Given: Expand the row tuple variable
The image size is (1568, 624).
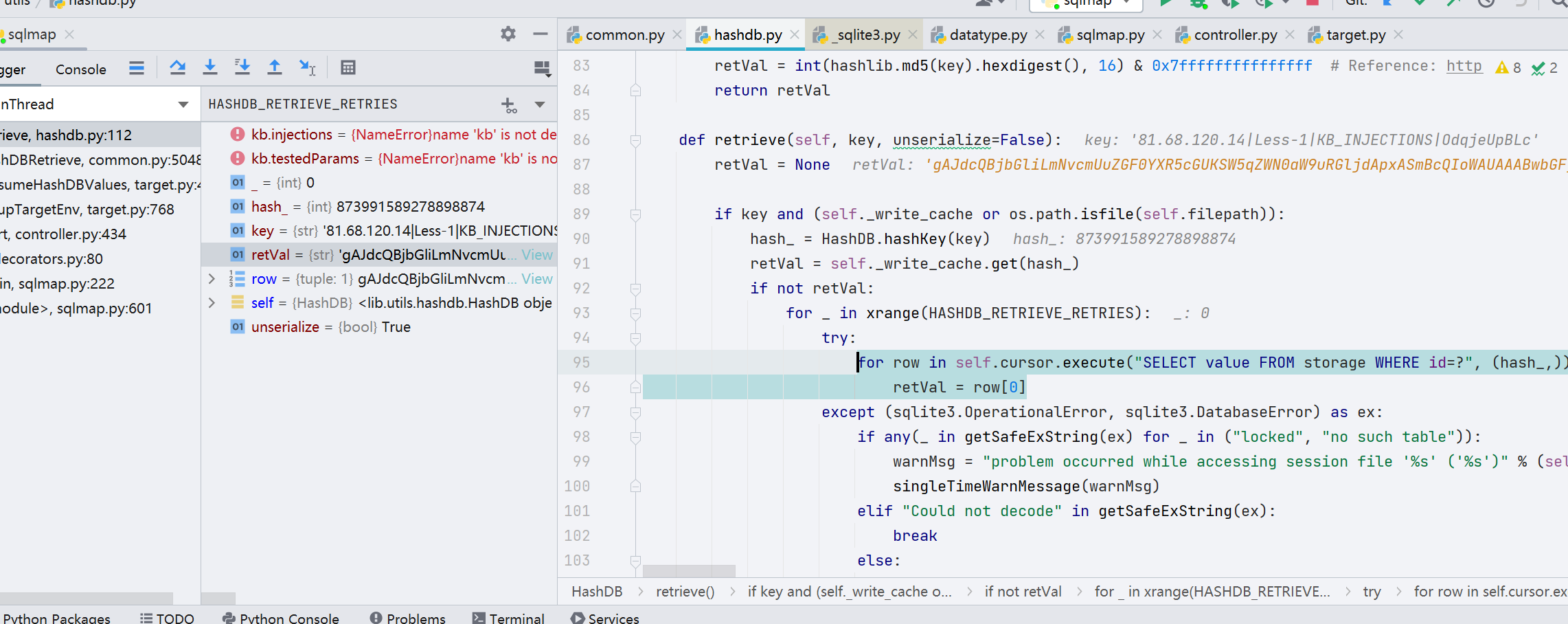Looking at the screenshot, I should pyautogui.click(x=212, y=278).
